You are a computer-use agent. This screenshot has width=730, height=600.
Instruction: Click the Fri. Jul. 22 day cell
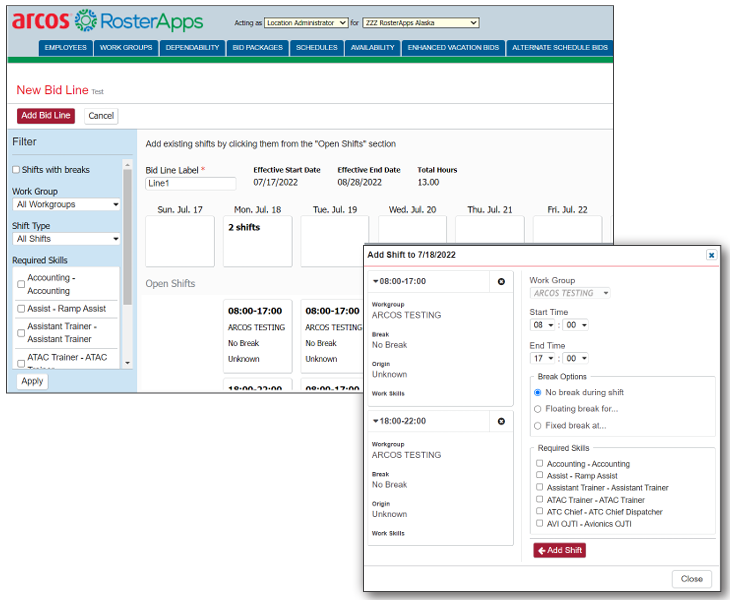568,229
